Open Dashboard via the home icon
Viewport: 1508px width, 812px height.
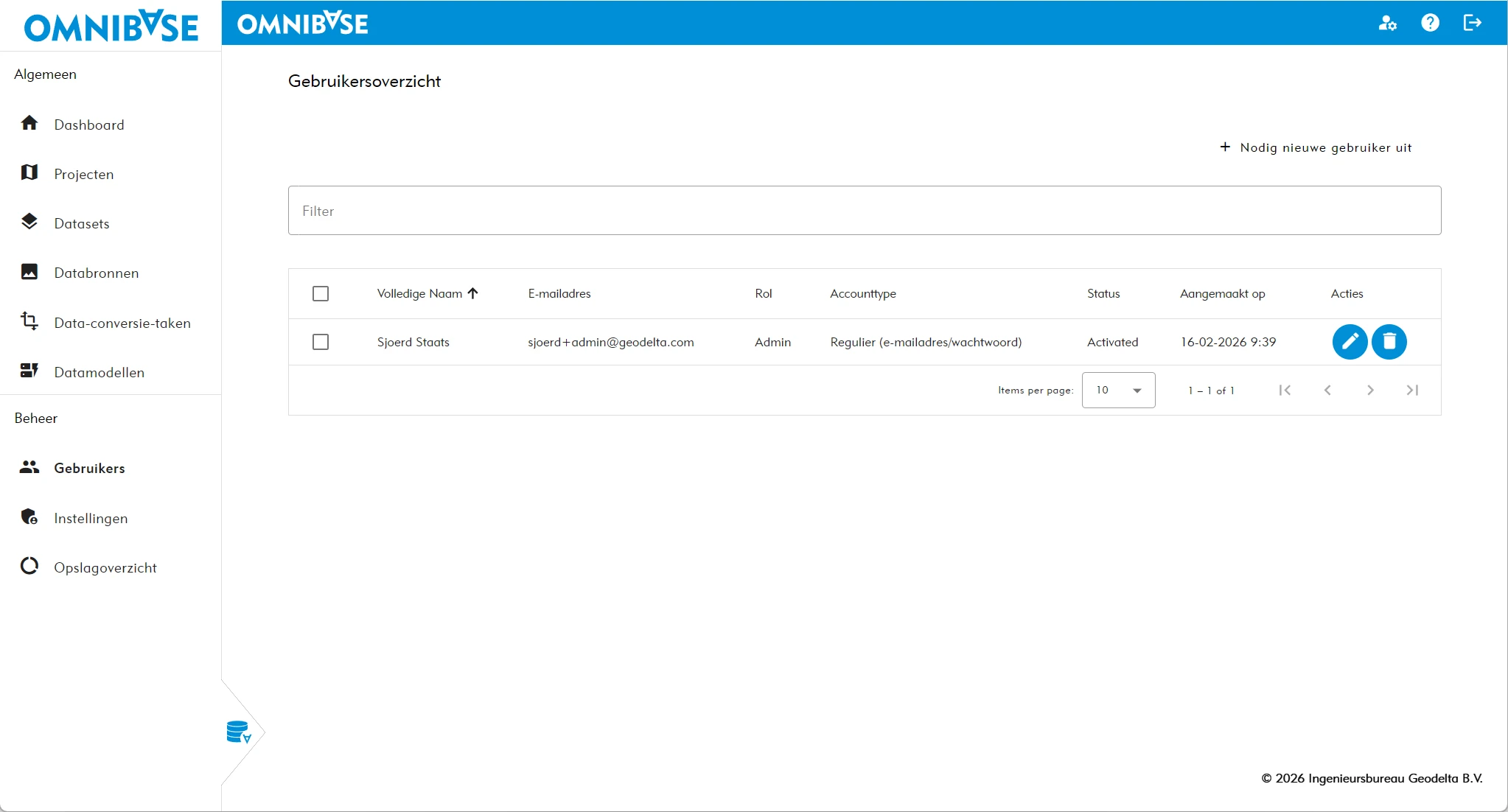pyautogui.click(x=29, y=124)
